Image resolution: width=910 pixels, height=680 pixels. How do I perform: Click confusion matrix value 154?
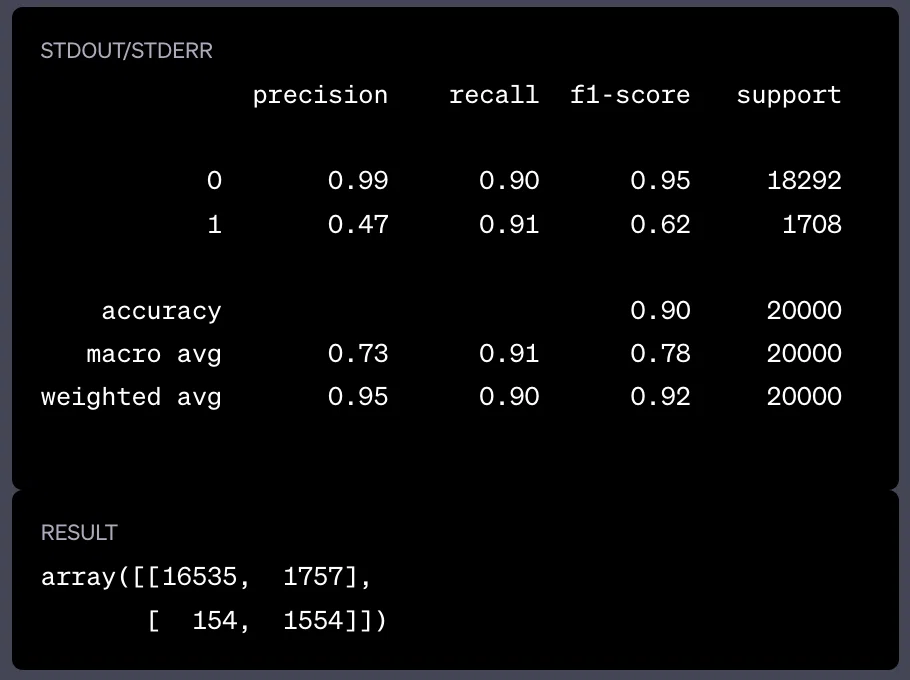(215, 621)
